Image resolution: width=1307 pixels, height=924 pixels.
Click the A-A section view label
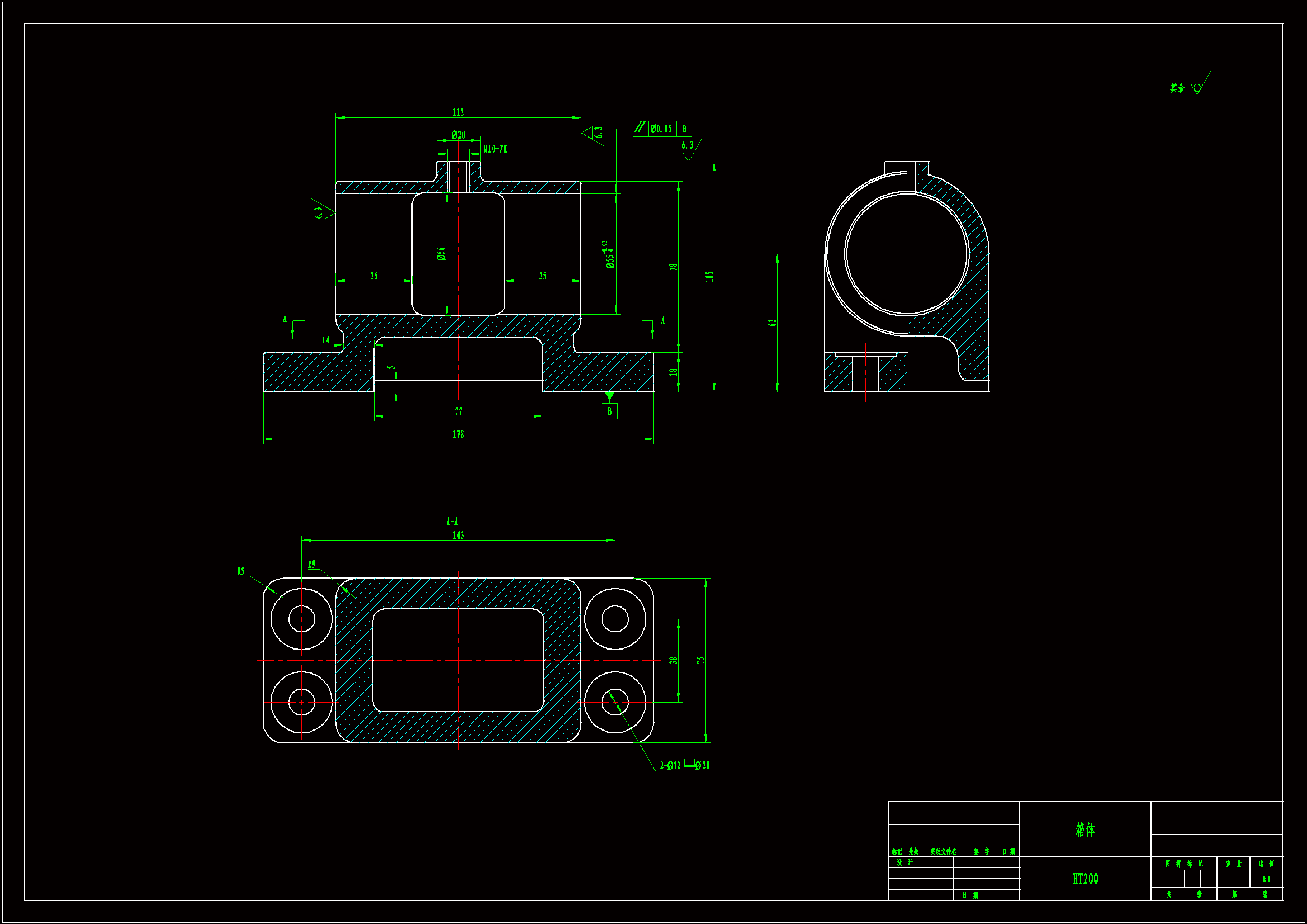point(452,522)
